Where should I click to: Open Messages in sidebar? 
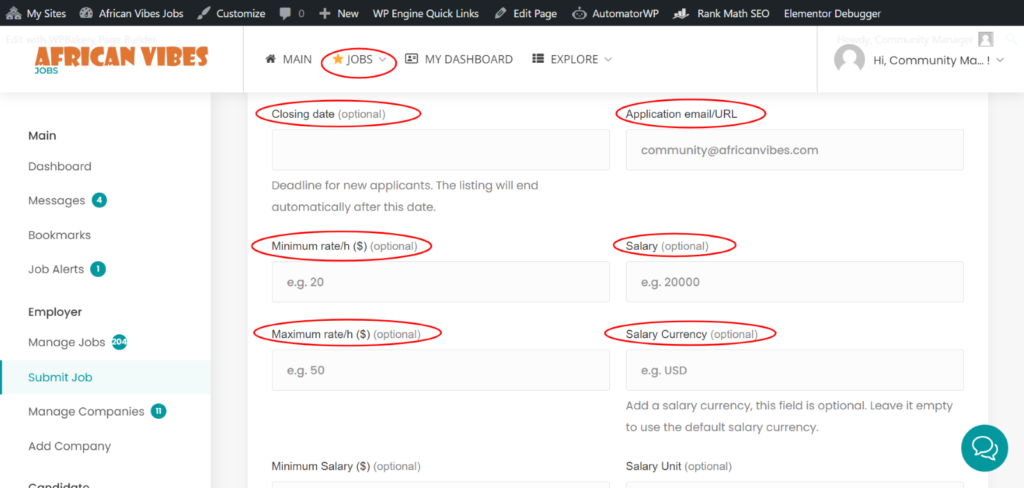click(x=56, y=201)
